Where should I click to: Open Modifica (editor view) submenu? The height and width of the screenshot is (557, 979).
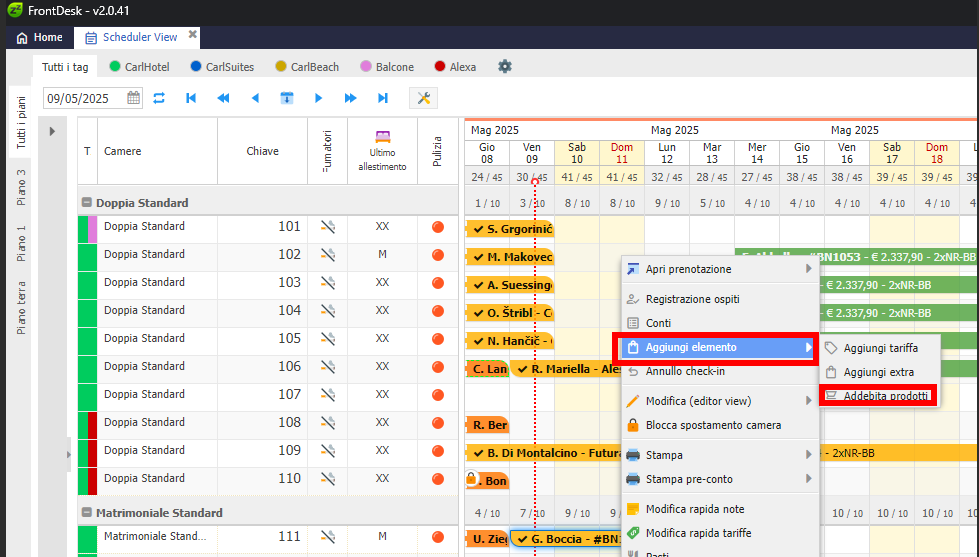[x=721, y=401]
